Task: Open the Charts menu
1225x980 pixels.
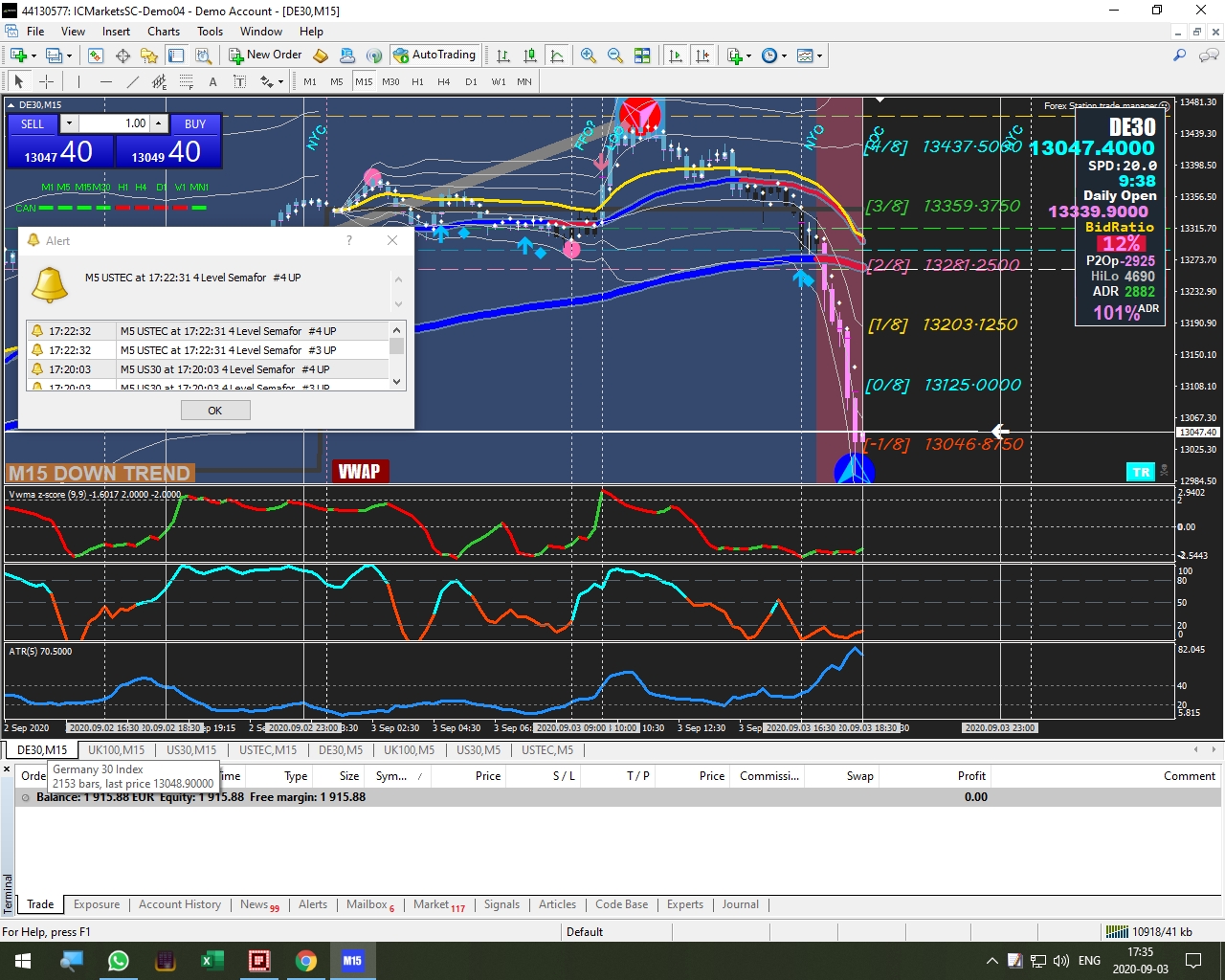Action: (x=164, y=32)
